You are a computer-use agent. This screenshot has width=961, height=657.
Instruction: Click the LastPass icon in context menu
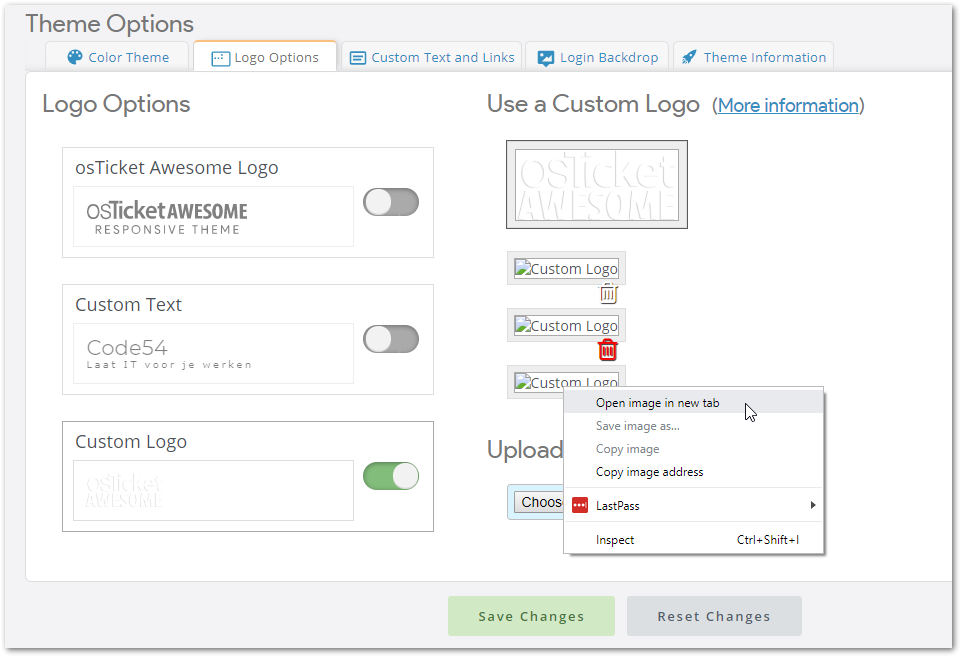click(x=580, y=506)
